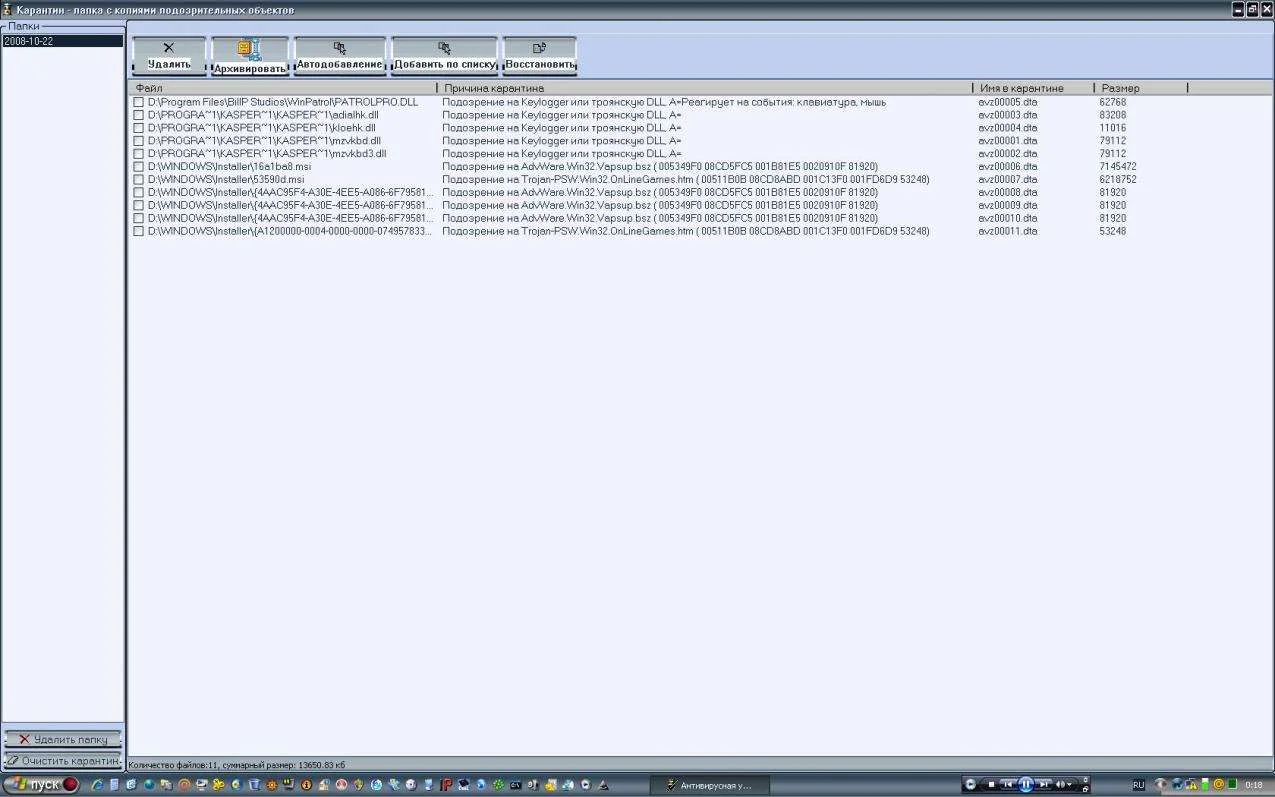Click size value 11016

pyautogui.click(x=1112, y=128)
